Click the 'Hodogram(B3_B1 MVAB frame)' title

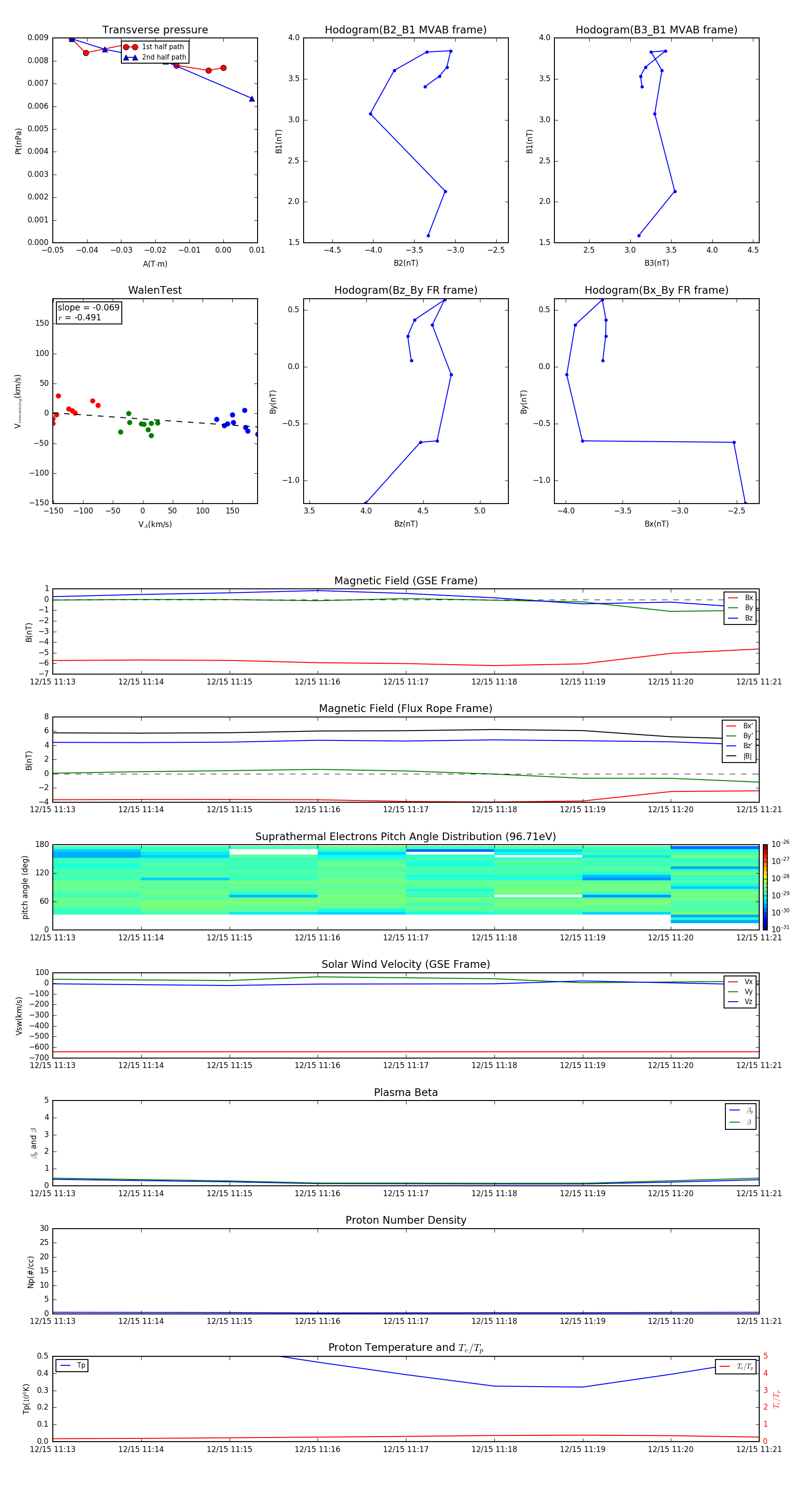pos(656,30)
